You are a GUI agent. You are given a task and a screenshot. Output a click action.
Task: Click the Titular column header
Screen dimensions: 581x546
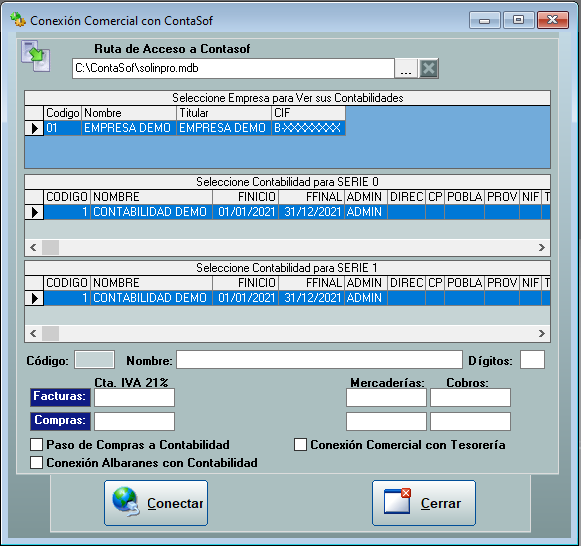(x=224, y=113)
